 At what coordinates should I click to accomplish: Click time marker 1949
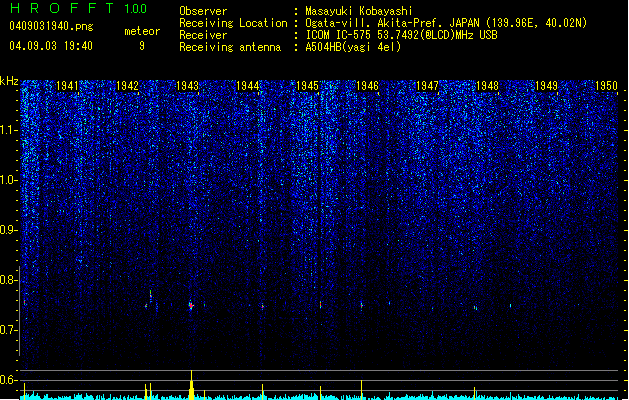(x=547, y=86)
